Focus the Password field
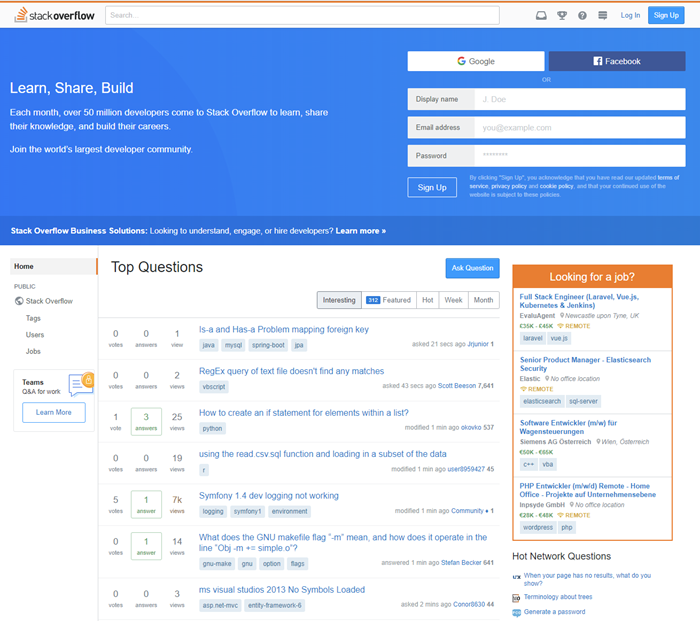Image resolution: width=700 pixels, height=621 pixels. point(579,156)
